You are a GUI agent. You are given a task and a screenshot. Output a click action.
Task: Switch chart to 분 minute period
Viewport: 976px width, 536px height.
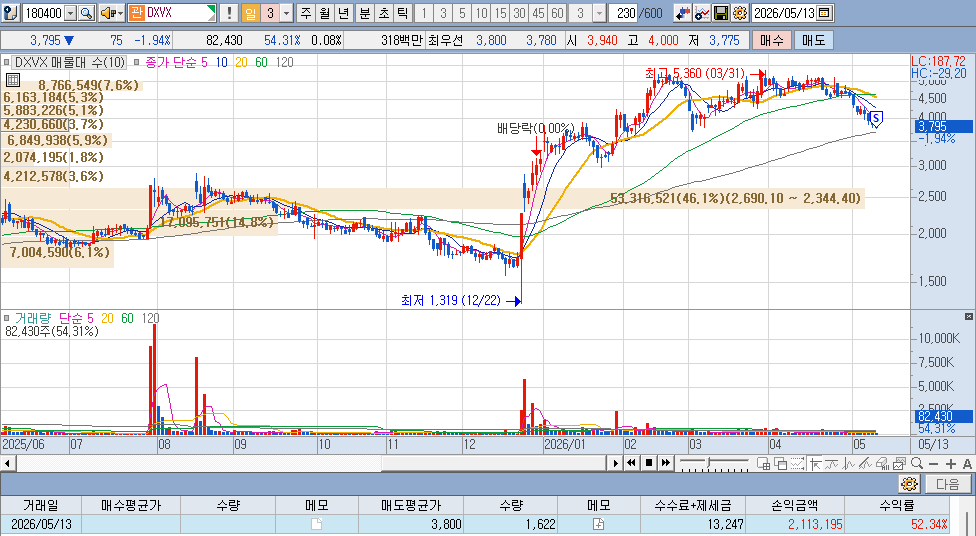pos(365,12)
